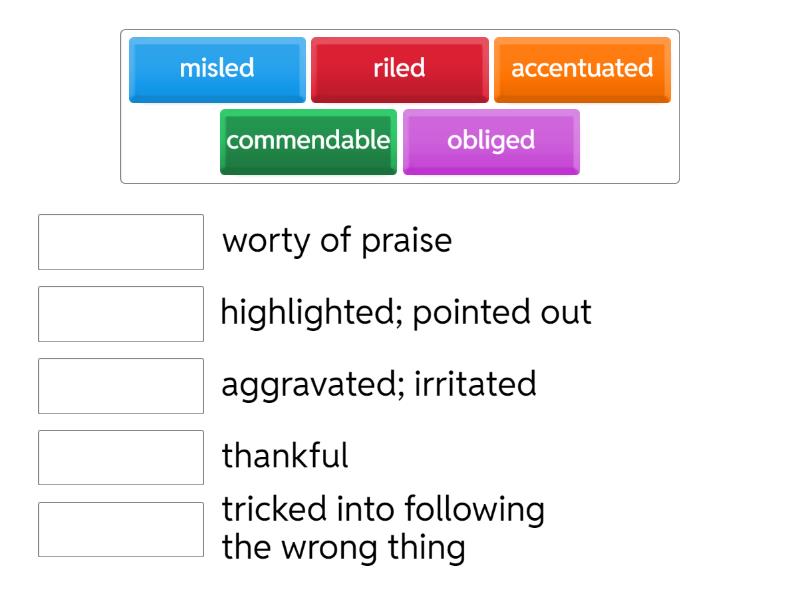The image size is (800, 600).
Task: Click the word 'misled' text label
Action: [217, 69]
